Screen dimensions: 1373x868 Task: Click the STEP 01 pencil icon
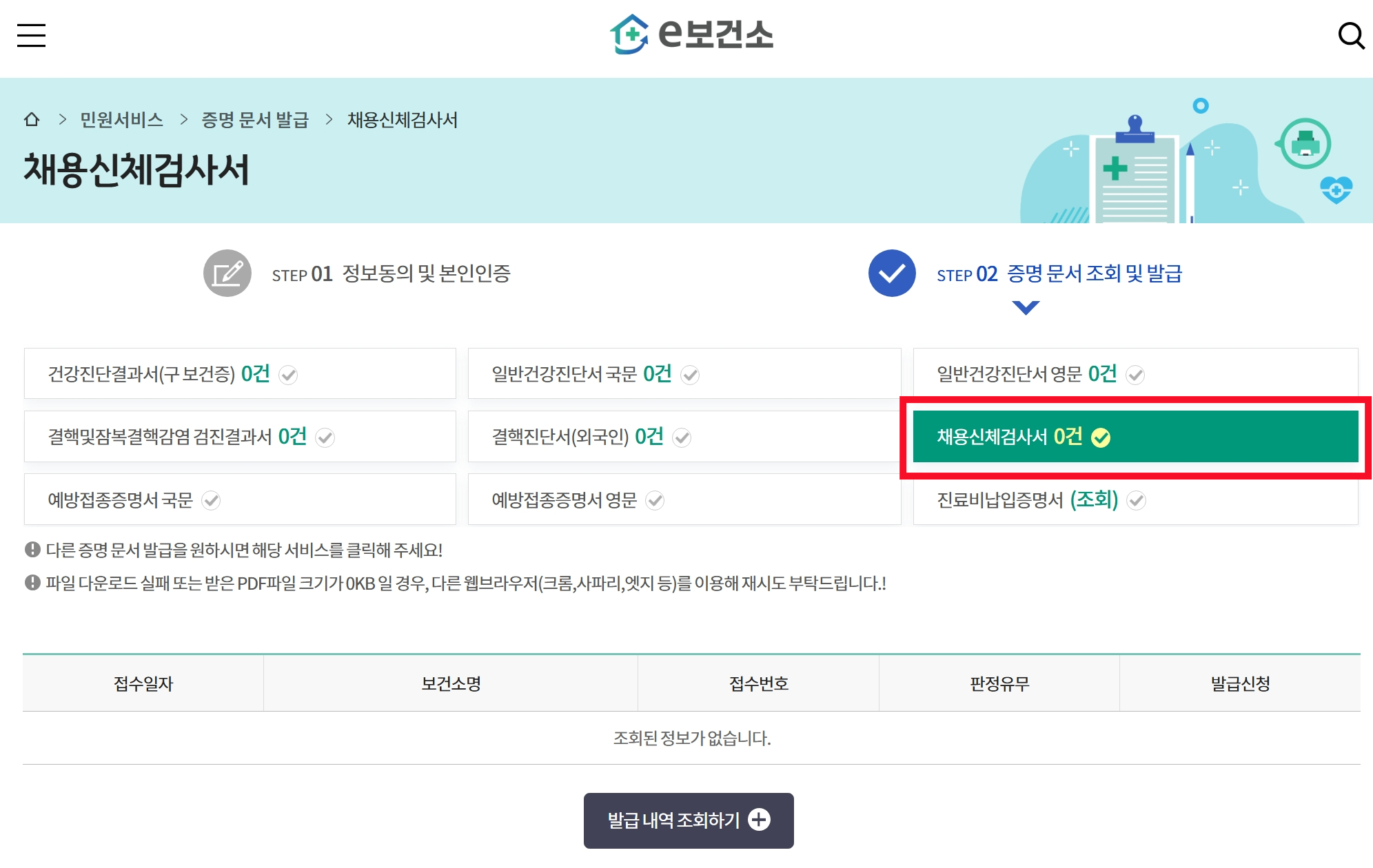pyautogui.click(x=227, y=273)
